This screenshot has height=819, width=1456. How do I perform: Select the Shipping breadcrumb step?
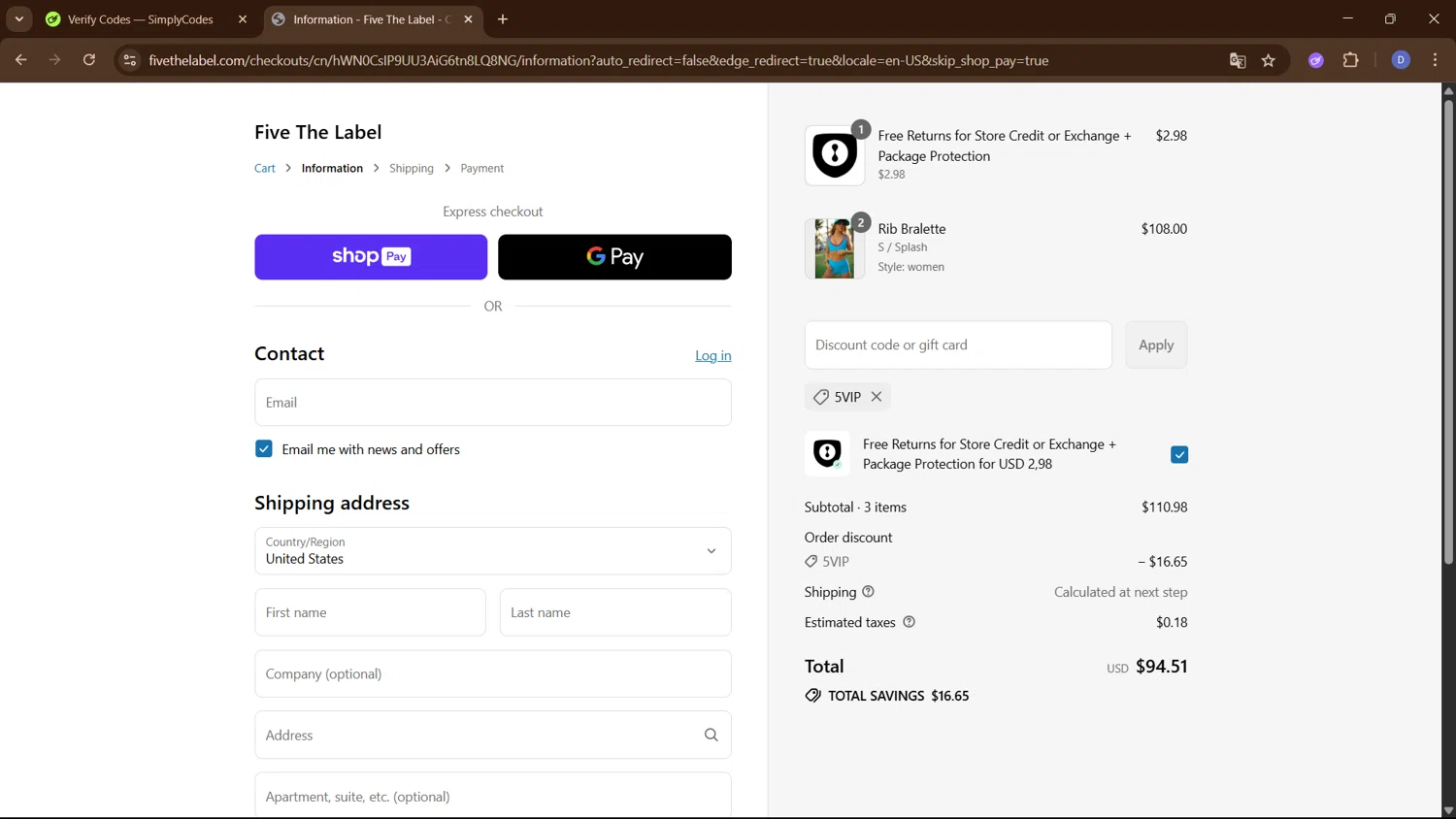[x=412, y=168]
